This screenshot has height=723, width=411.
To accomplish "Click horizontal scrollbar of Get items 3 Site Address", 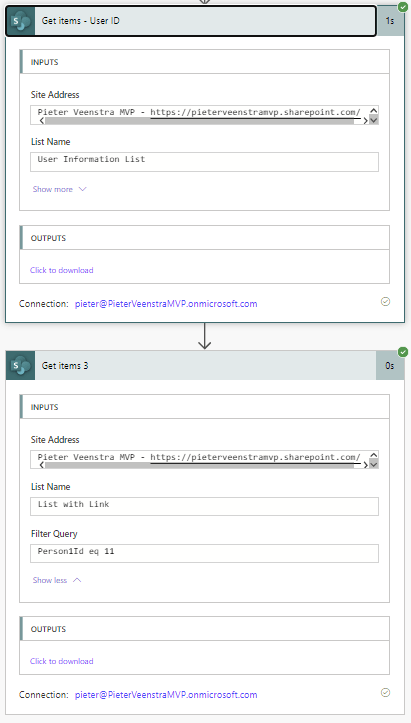I will tap(200, 466).
